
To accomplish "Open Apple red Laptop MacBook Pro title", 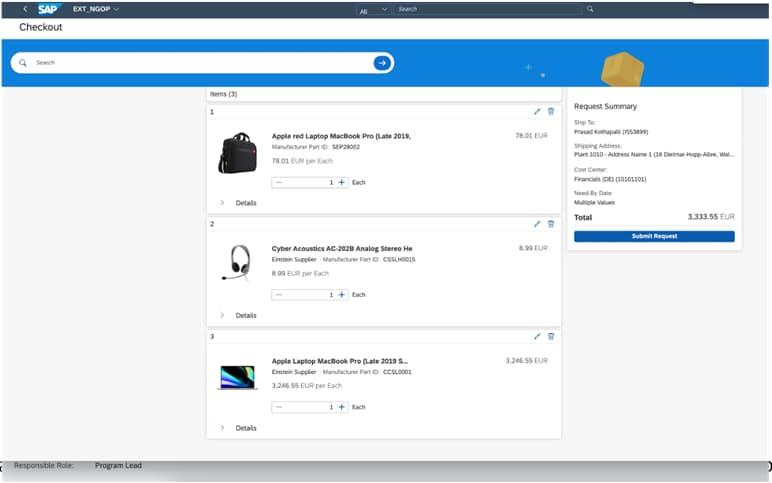I will coord(341,136).
